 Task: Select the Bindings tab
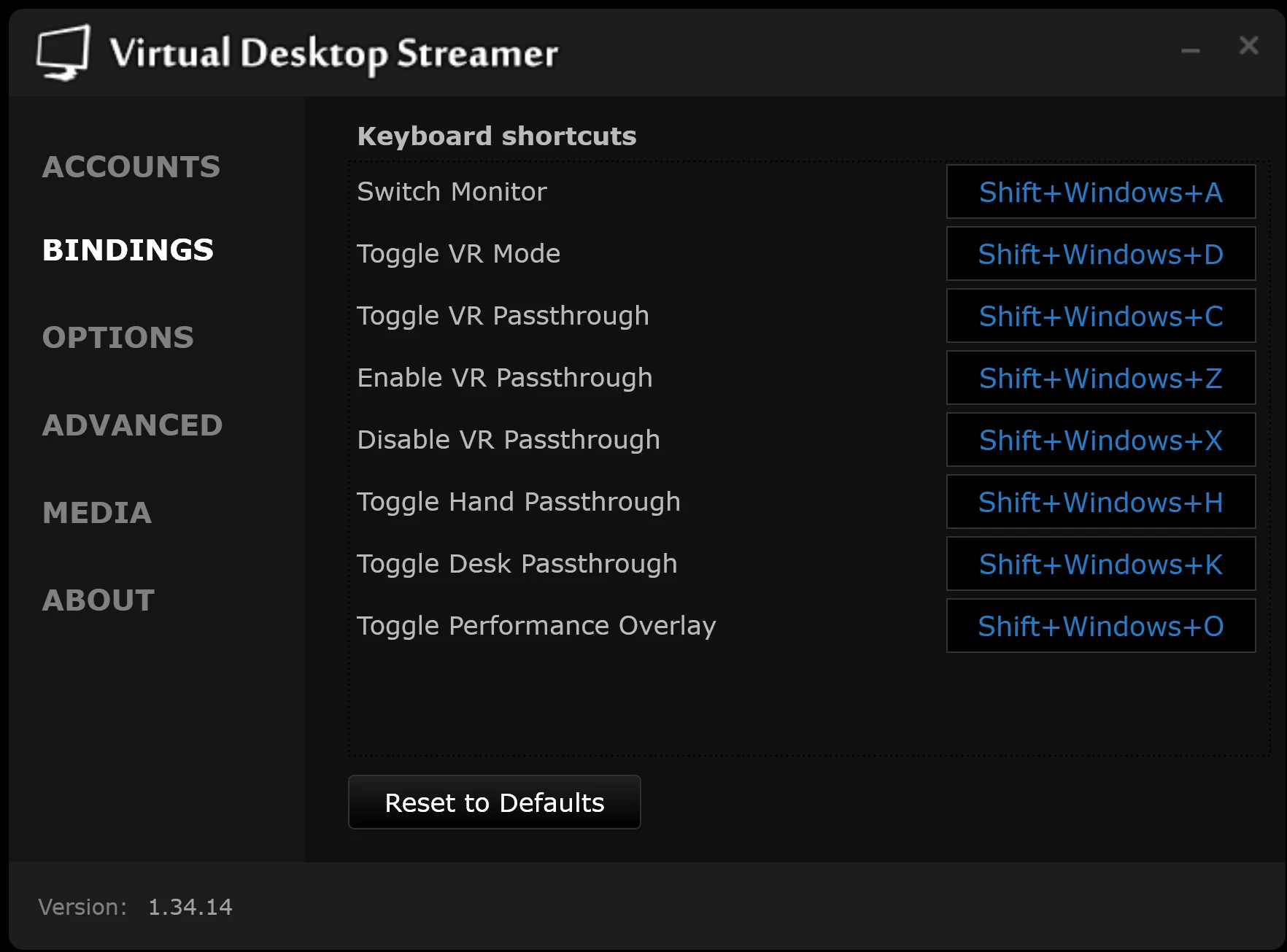coord(128,250)
